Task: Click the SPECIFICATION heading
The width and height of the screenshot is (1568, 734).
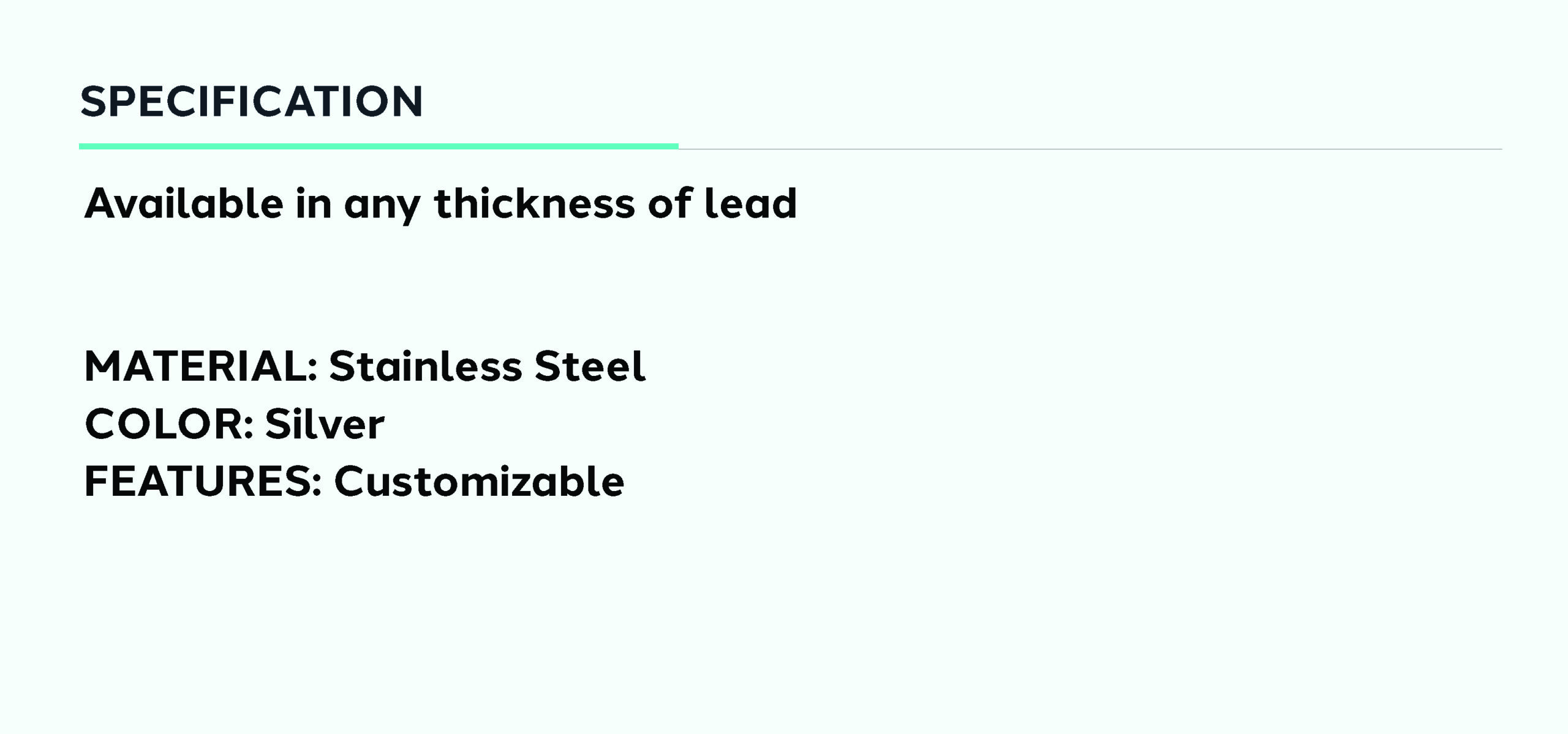Action: 251,101
